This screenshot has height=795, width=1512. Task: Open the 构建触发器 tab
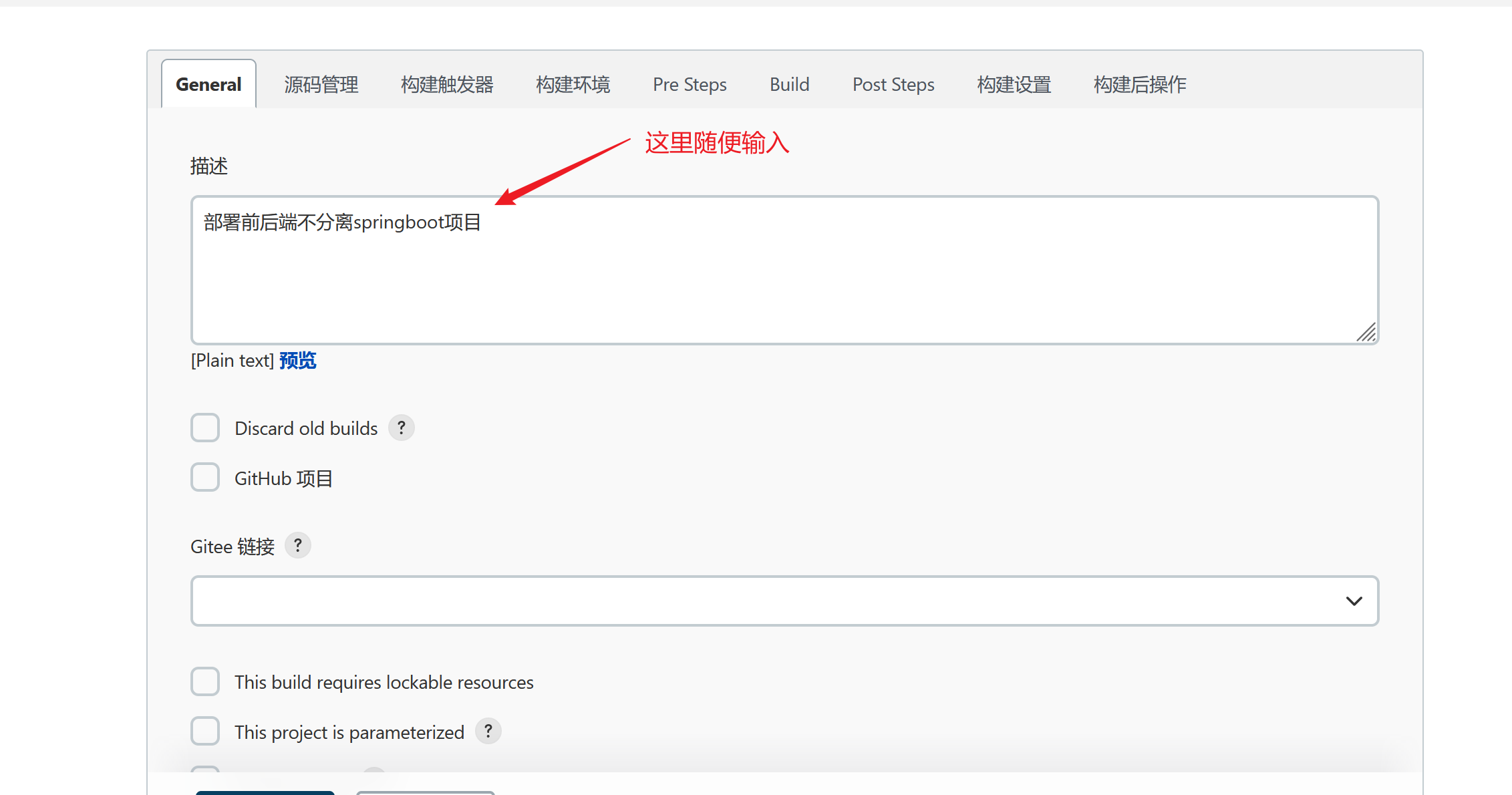coord(447,85)
